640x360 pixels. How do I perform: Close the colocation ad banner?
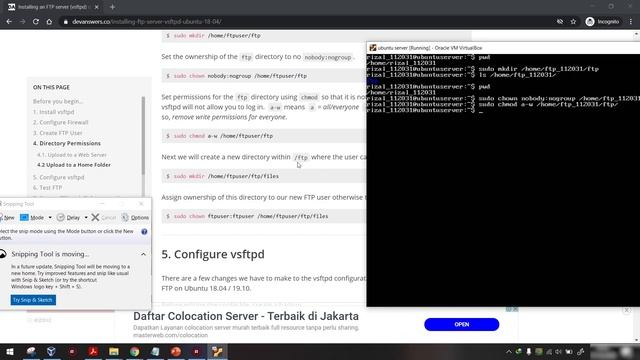[x=627, y=311]
